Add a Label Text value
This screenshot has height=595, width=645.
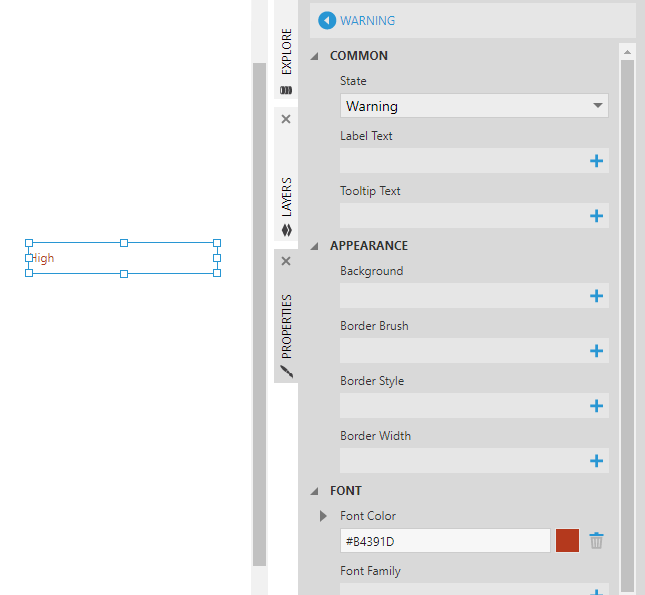[x=596, y=161]
